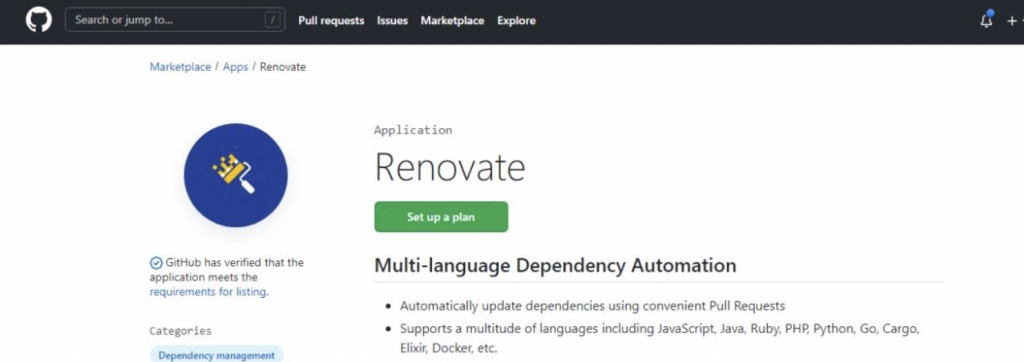Click the 'Automatically update dependencies' bullet text

click(592, 306)
